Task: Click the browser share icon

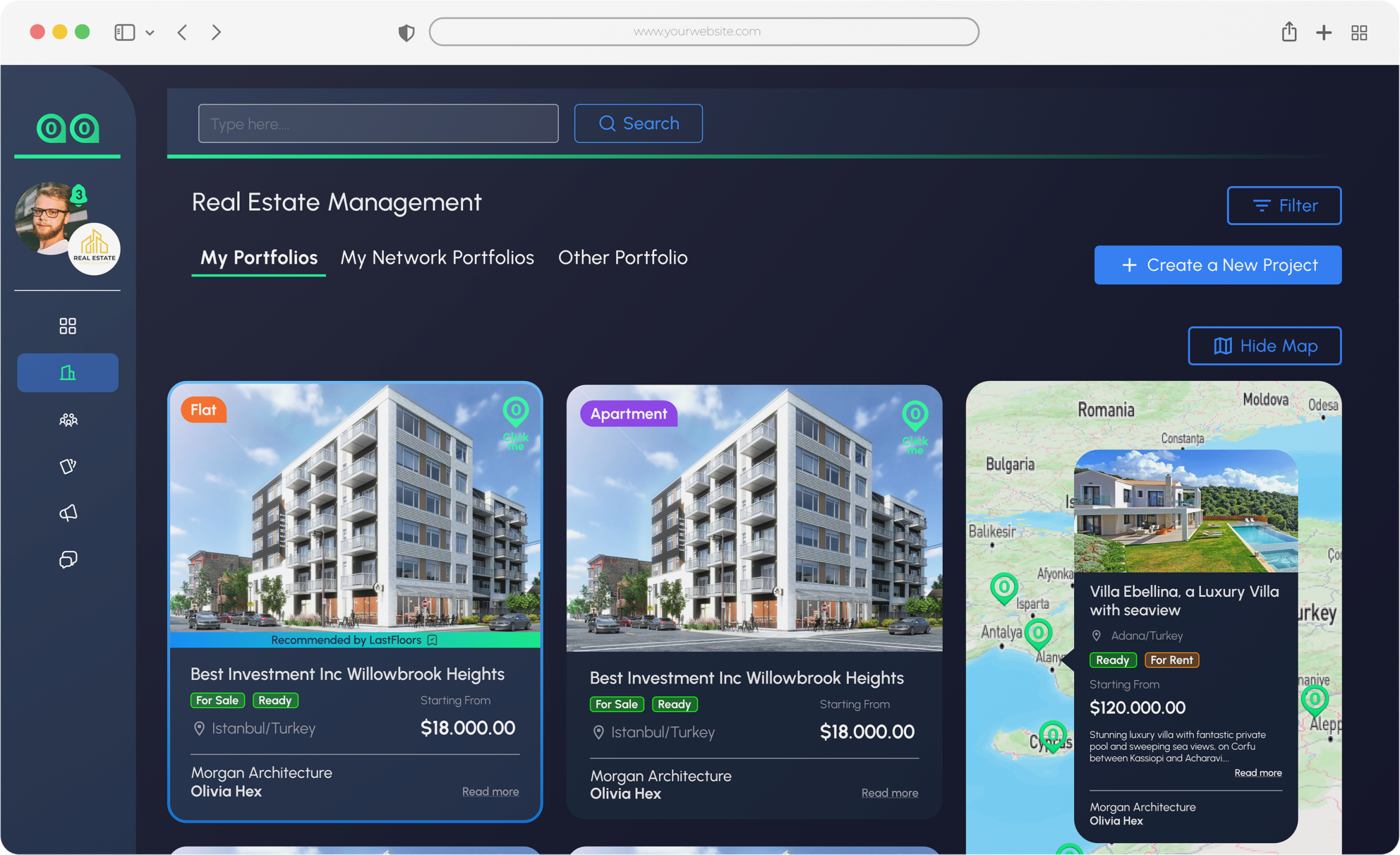Action: click(1289, 32)
